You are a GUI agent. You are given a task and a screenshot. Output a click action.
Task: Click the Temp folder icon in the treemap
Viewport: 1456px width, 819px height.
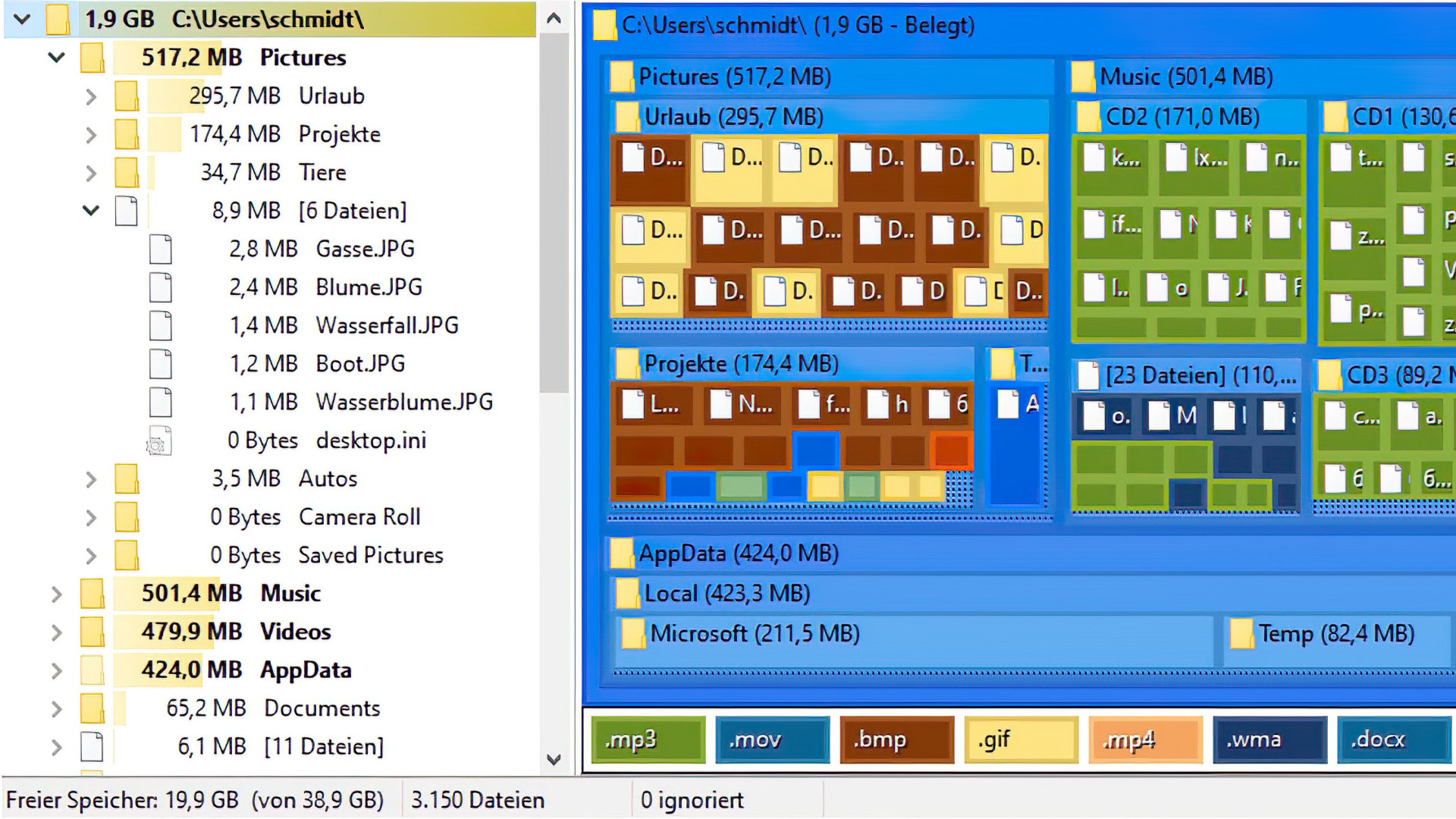(1242, 633)
